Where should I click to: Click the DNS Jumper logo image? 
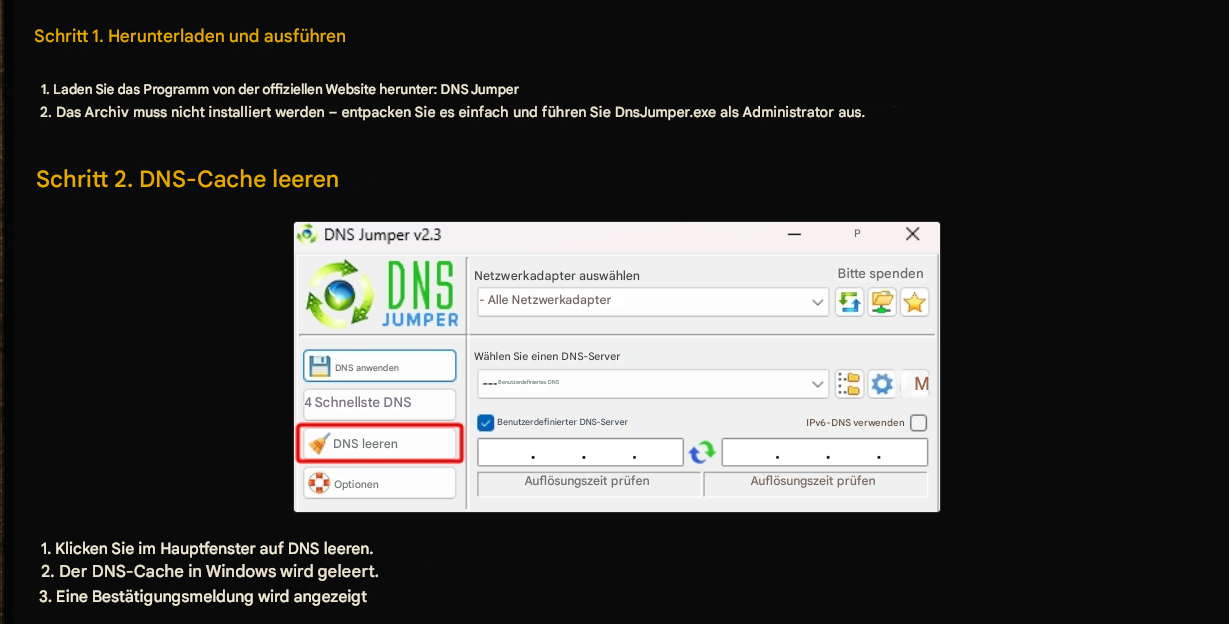pyautogui.click(x=382, y=294)
